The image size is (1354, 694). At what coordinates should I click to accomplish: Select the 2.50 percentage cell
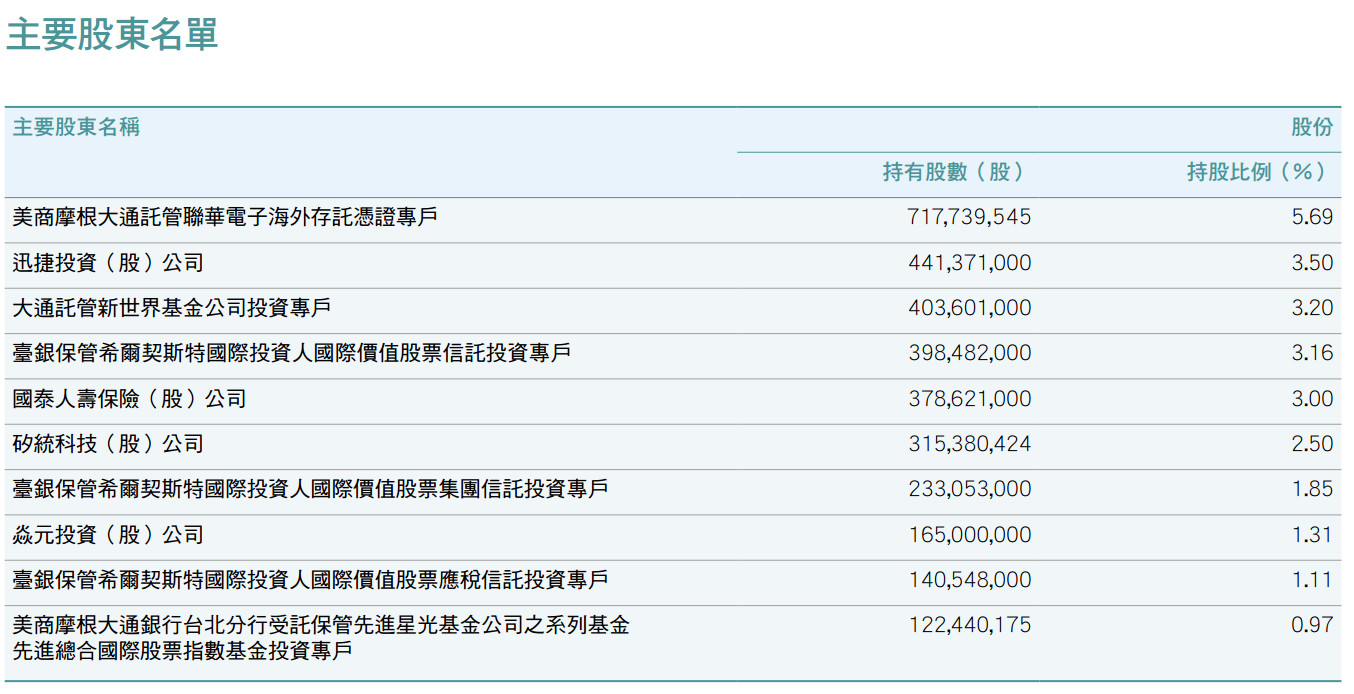click(1312, 444)
